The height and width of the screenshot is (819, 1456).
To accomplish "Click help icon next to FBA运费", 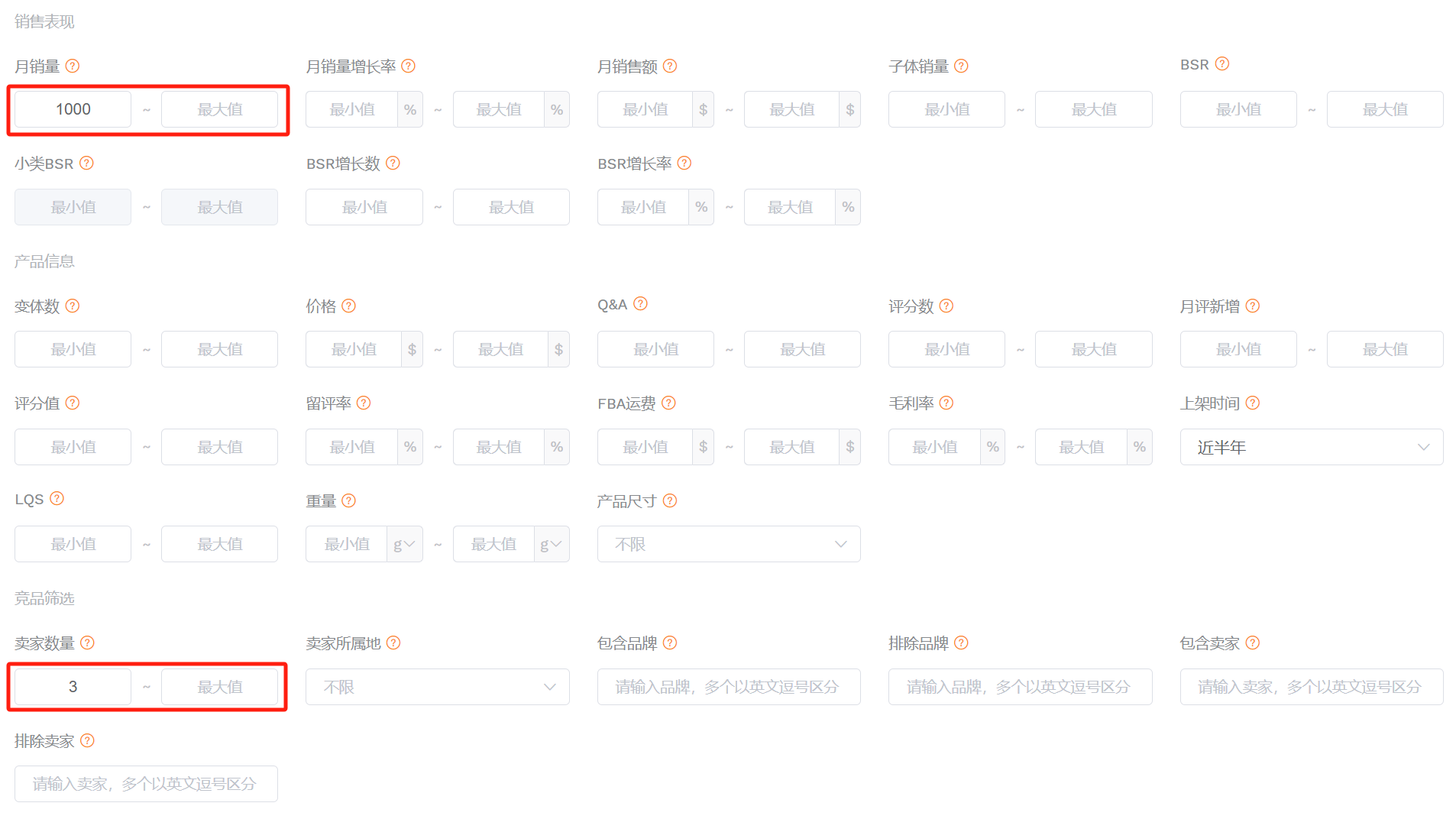I will coord(669,403).
